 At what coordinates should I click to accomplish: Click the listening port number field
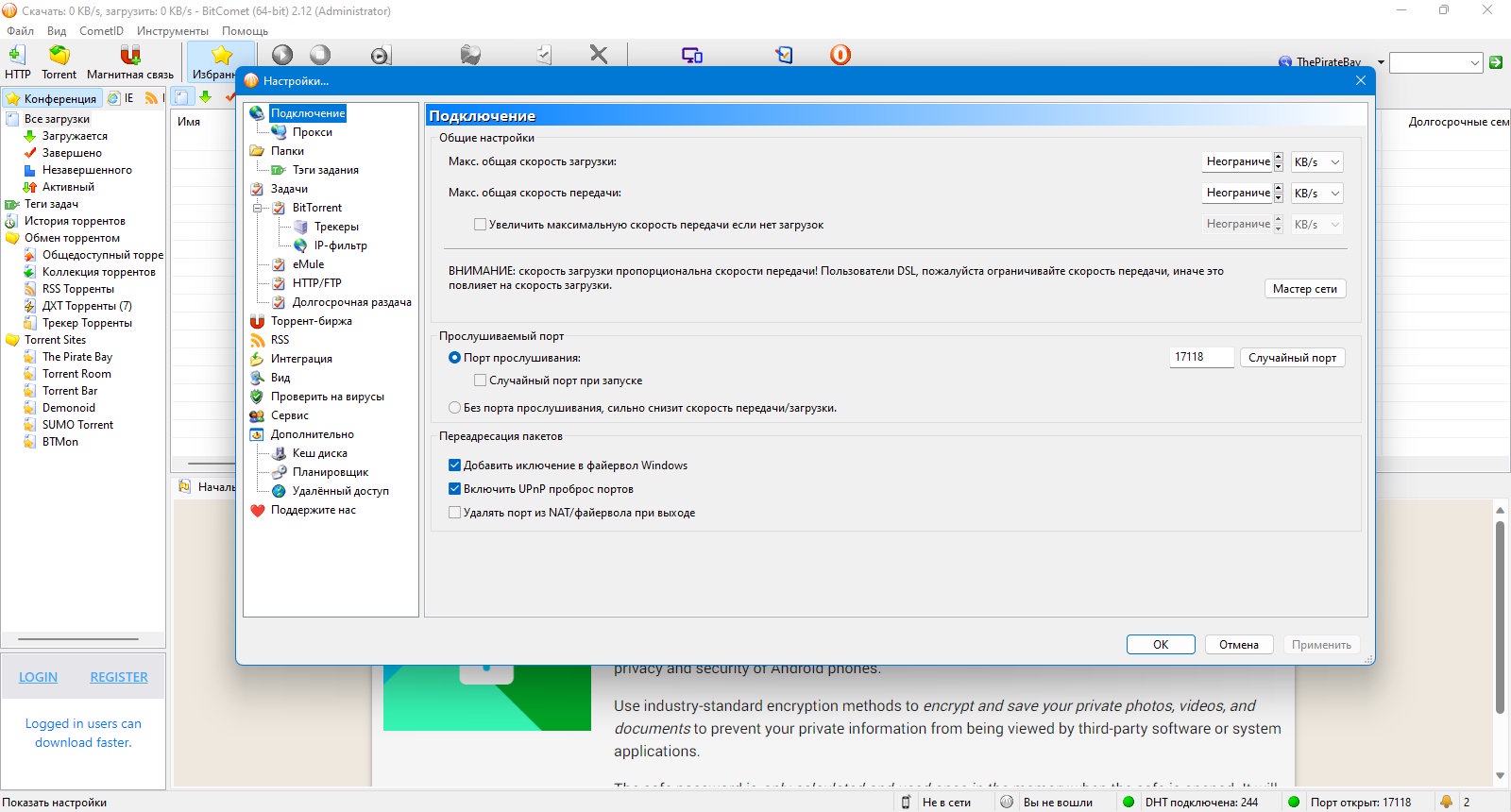(1201, 357)
